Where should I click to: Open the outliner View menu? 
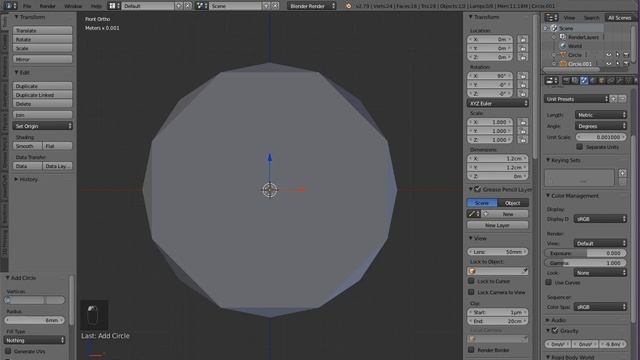(569, 18)
